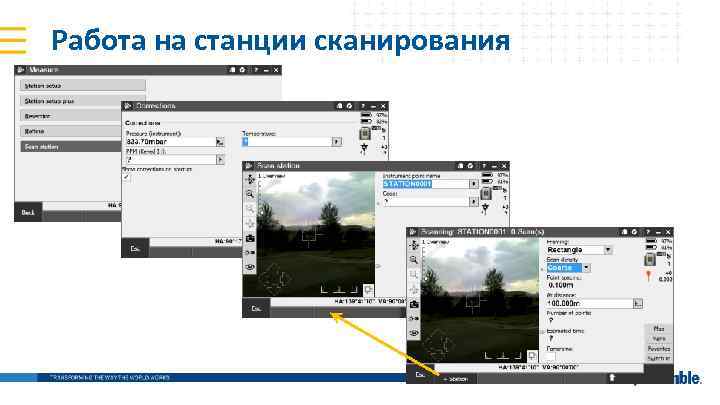The height and width of the screenshot is (405, 720).
Task: Click the video view in Scanning window
Action: [x=480, y=300]
